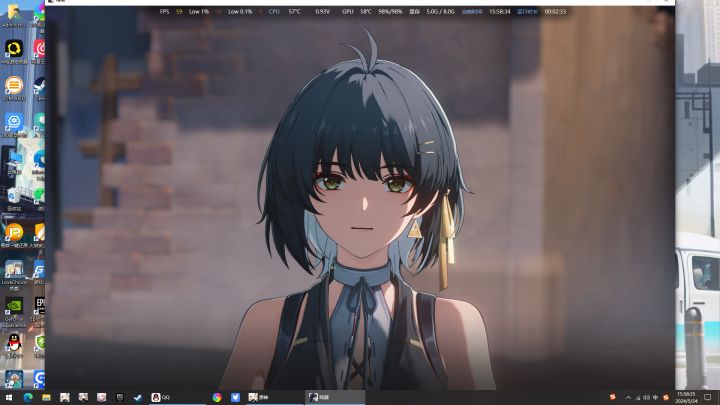Open the Windows Start menu

[8, 397]
